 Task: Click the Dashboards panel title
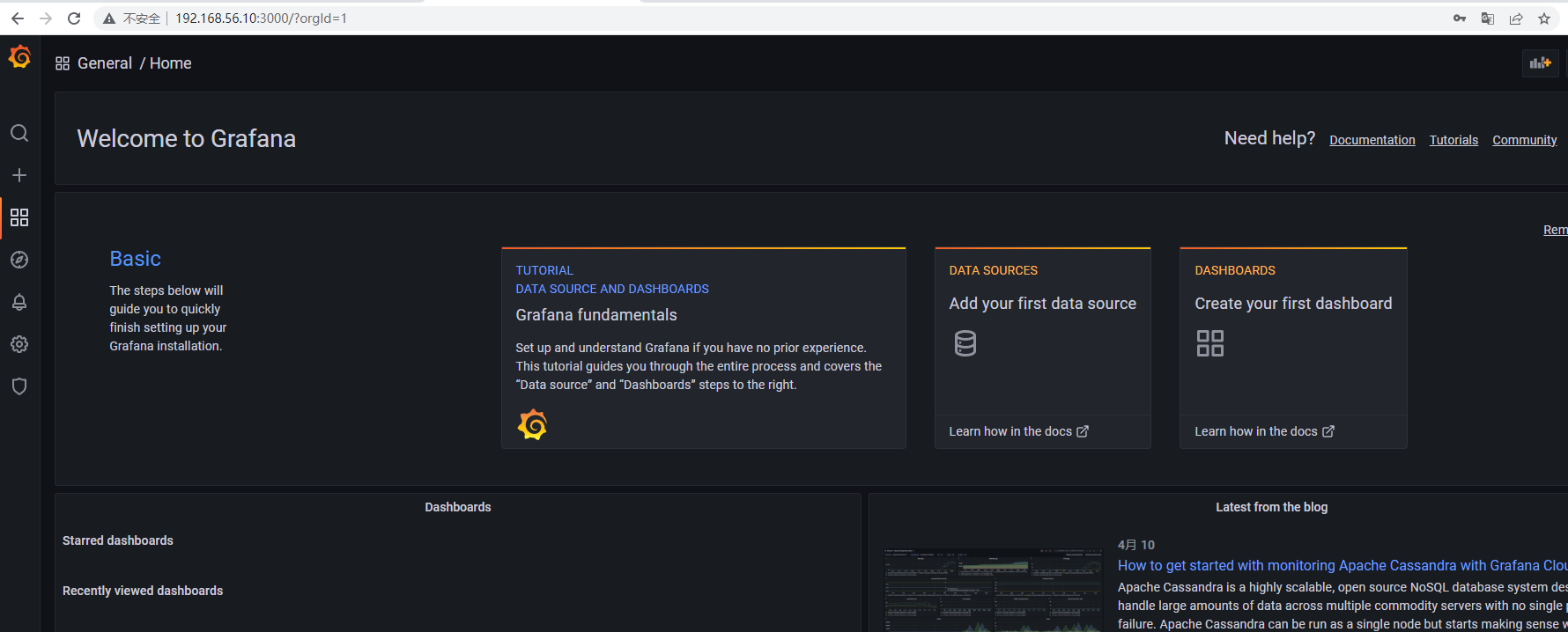(x=458, y=507)
